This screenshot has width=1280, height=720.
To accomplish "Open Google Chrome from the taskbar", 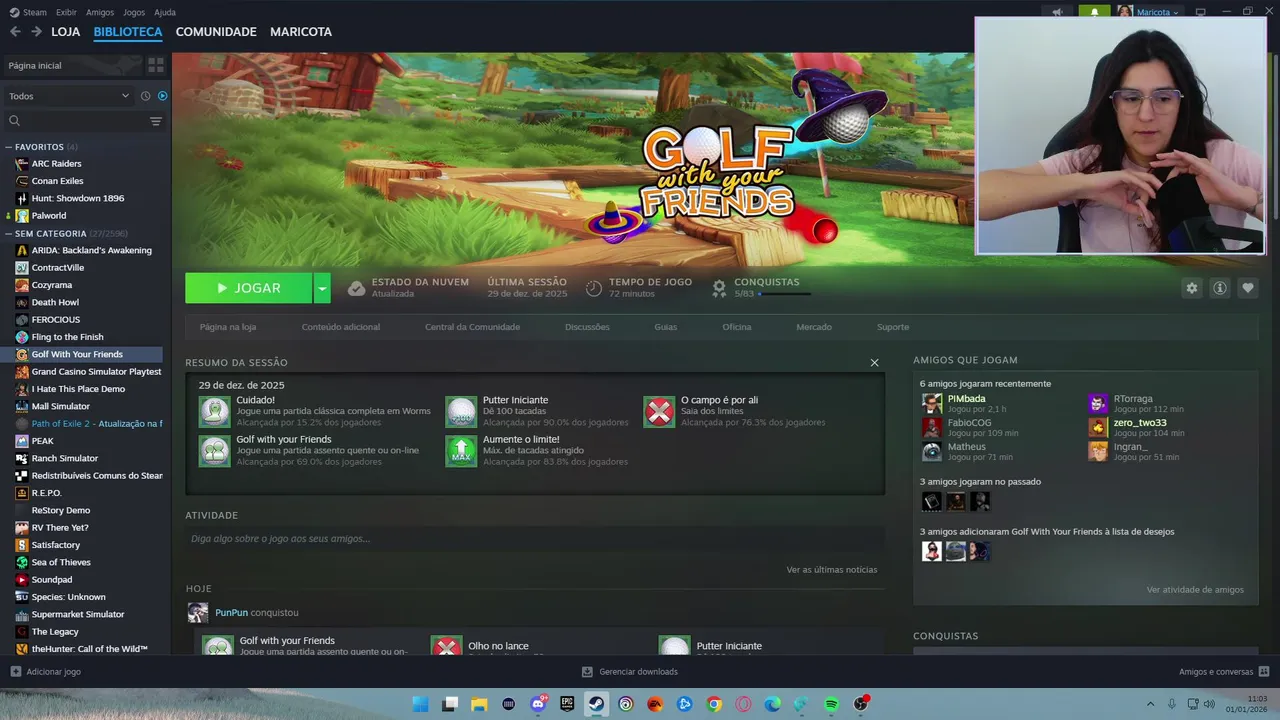I will click(714, 704).
